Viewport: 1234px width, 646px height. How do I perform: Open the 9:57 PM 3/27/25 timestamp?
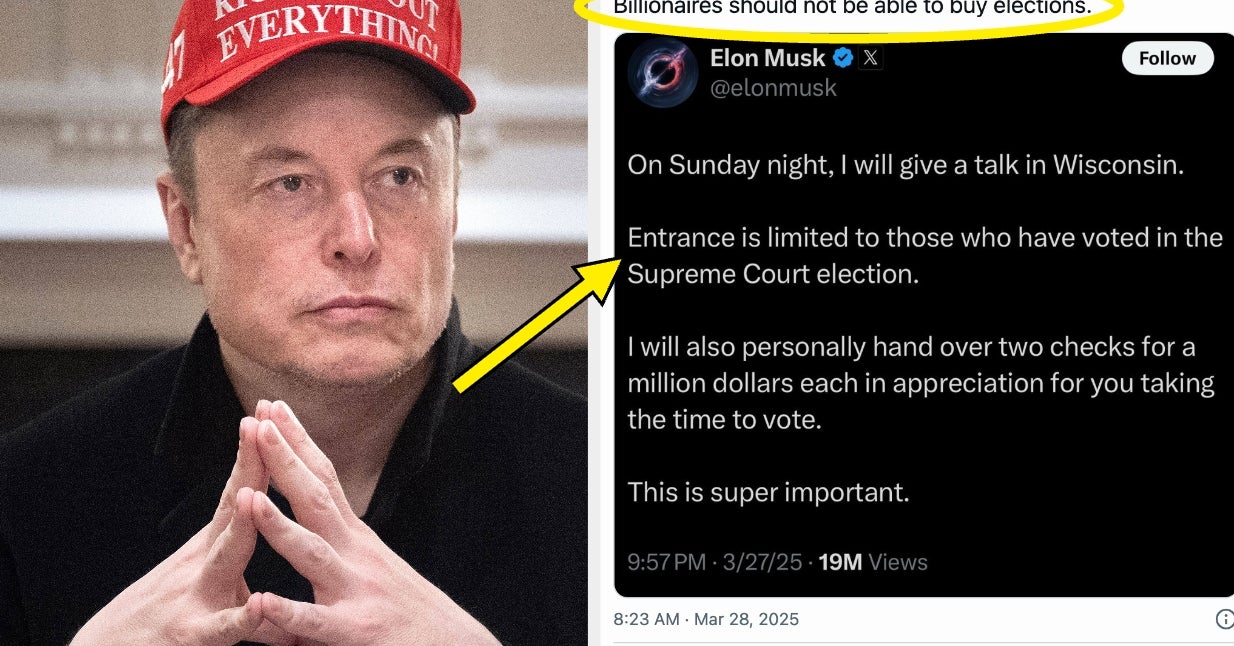(x=715, y=562)
